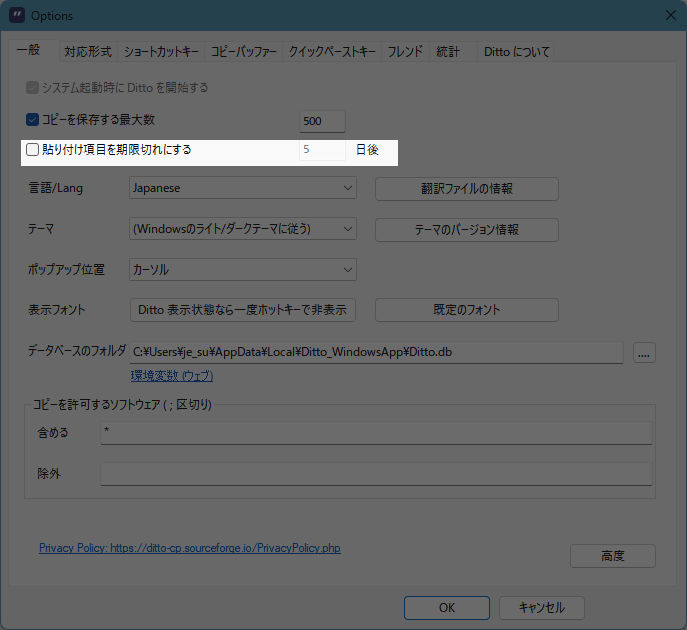Open the database folder browse button

pos(644,353)
